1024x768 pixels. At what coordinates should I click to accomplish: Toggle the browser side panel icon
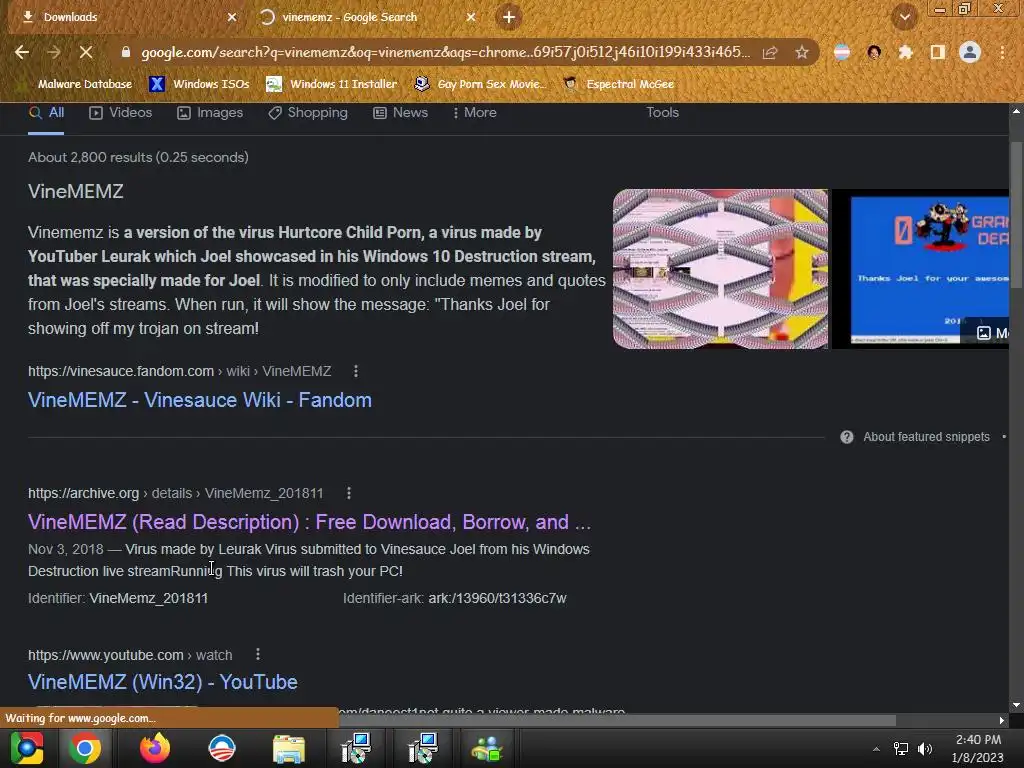click(938, 52)
